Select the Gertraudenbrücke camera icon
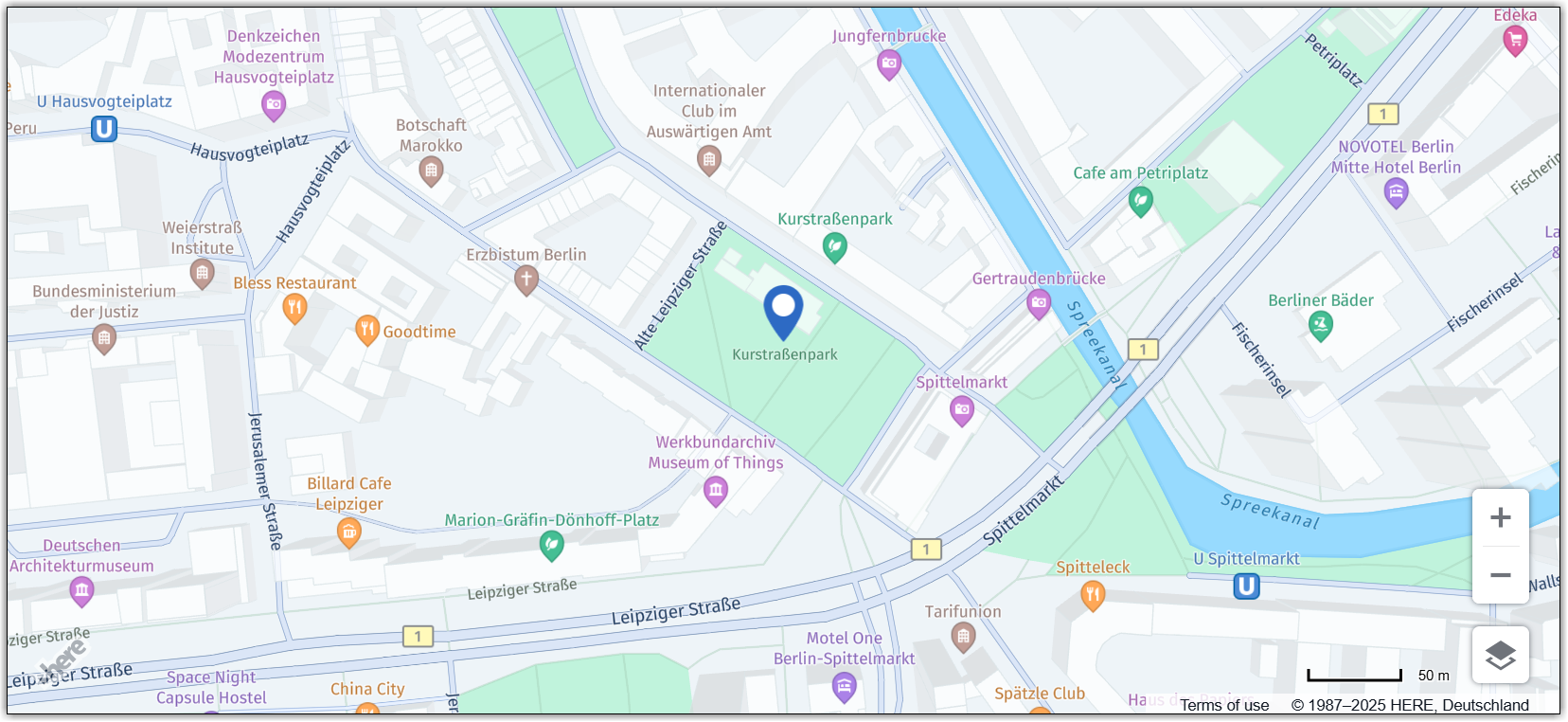1568x722 pixels. (1039, 304)
